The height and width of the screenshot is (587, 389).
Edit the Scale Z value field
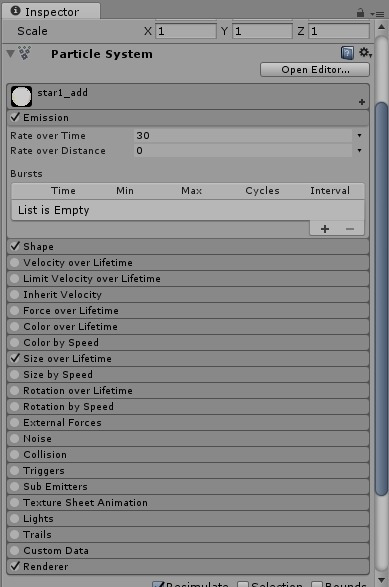click(339, 31)
